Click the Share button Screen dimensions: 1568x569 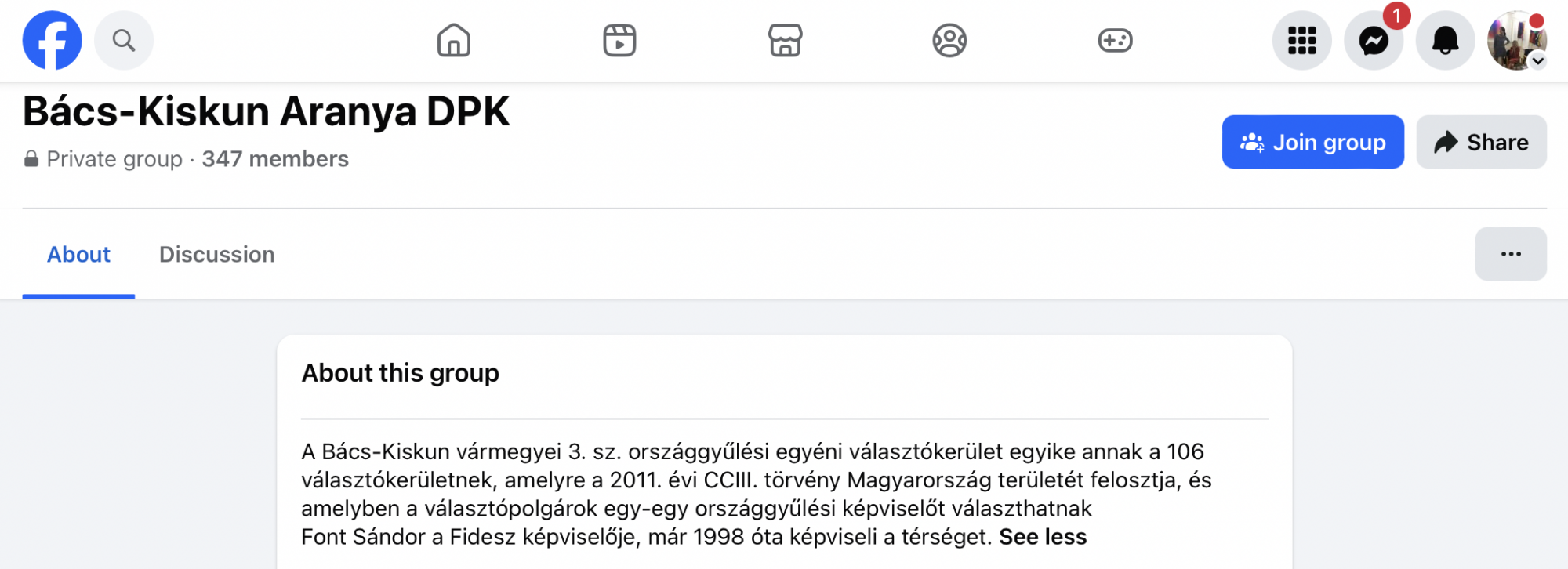pos(1481,142)
